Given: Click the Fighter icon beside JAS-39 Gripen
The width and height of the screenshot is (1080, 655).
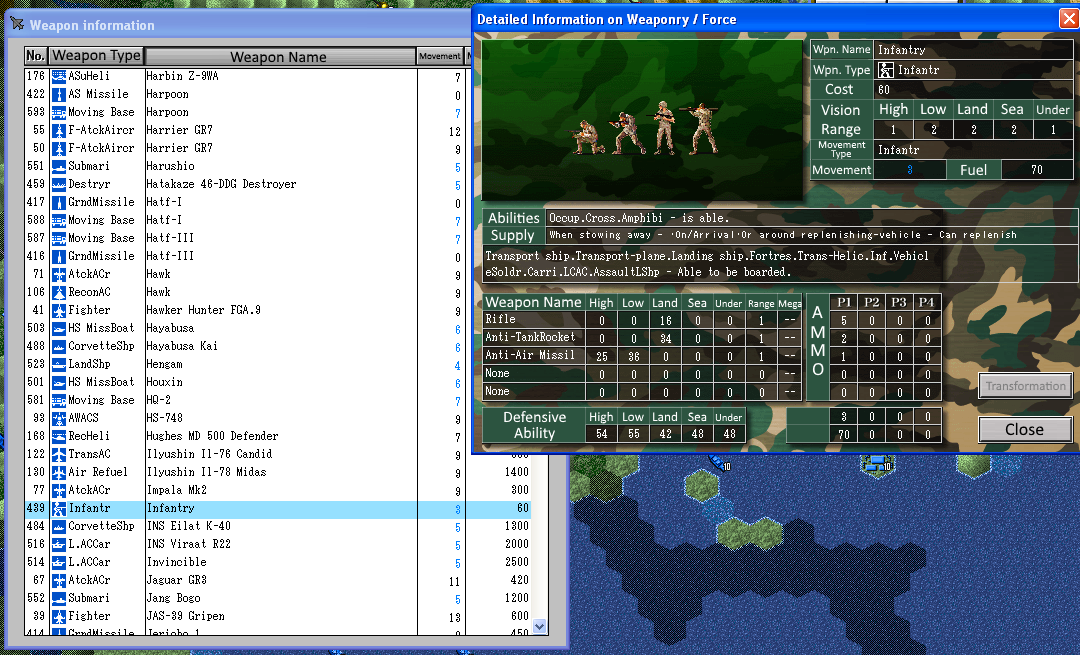Looking at the screenshot, I should point(59,616).
